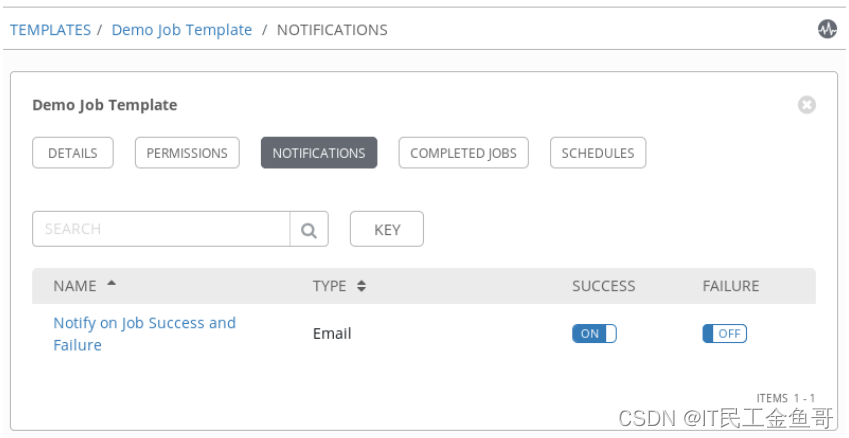This screenshot has height=438, width=849.
Task: Open the activity stream icon
Action: [x=827, y=29]
